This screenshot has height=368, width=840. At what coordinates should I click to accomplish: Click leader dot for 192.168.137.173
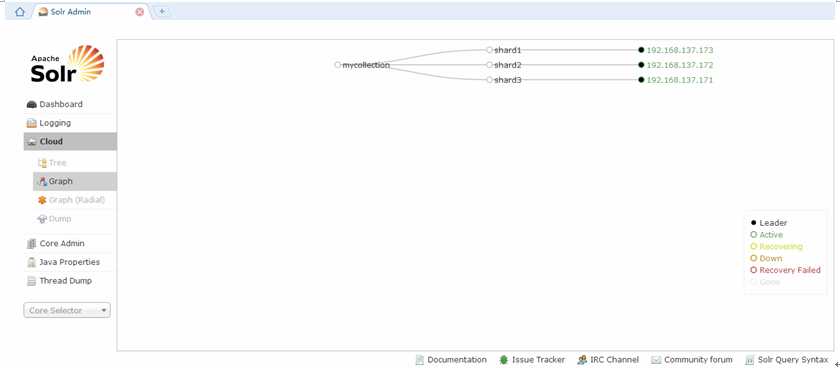641,50
